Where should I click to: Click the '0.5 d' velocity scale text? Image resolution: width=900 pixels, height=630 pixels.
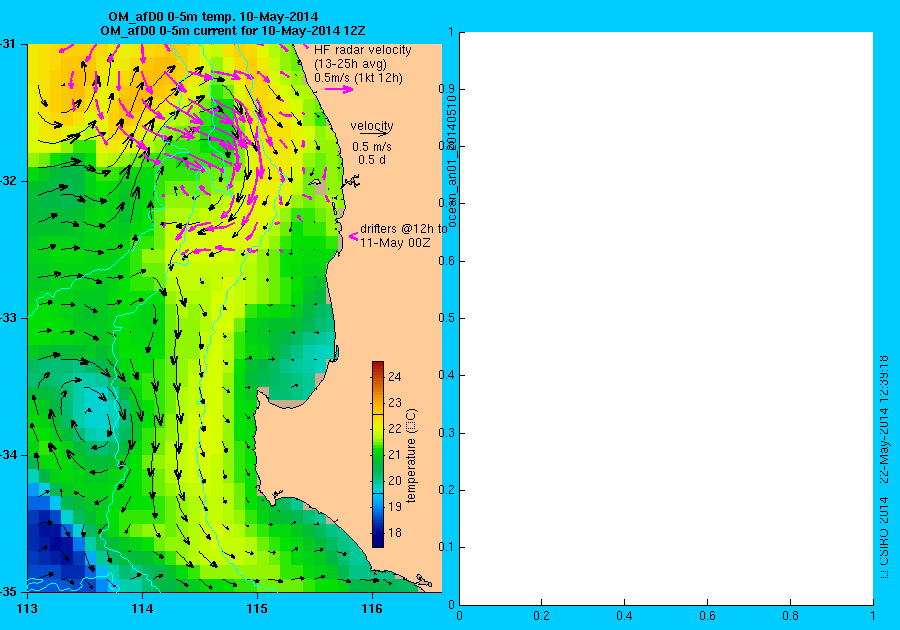click(x=372, y=160)
